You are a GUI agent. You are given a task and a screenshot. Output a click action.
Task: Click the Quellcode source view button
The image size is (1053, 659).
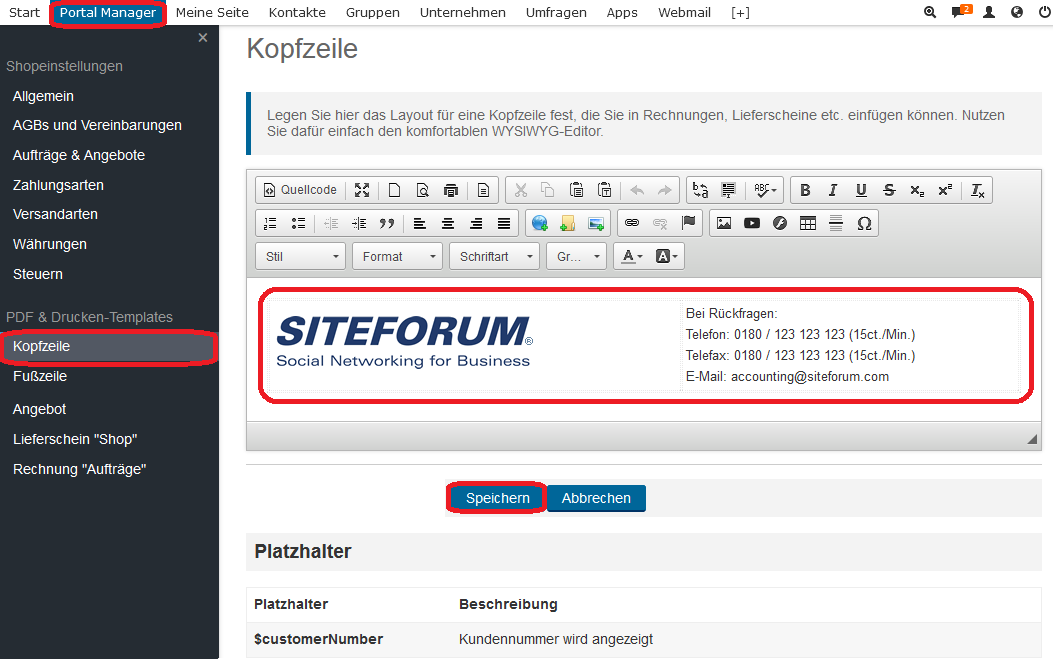(300, 190)
